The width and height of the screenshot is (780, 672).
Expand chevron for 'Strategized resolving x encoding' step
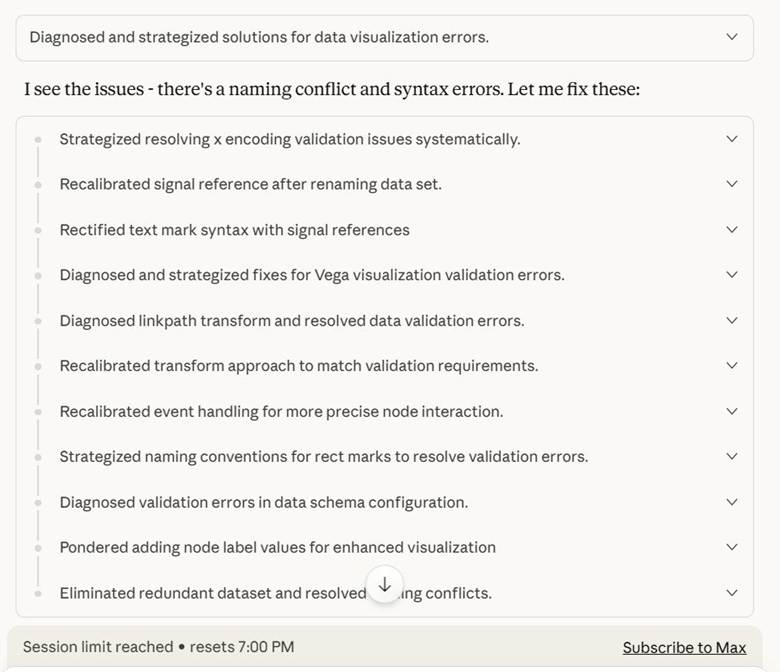point(732,139)
